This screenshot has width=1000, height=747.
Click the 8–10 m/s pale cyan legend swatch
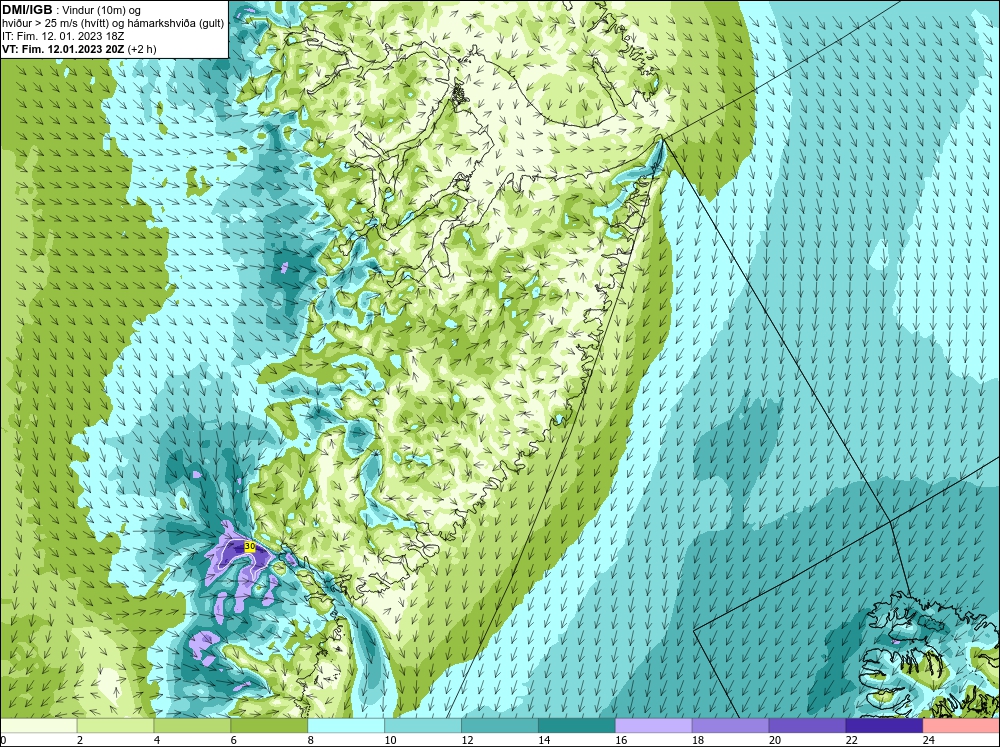(x=346, y=726)
